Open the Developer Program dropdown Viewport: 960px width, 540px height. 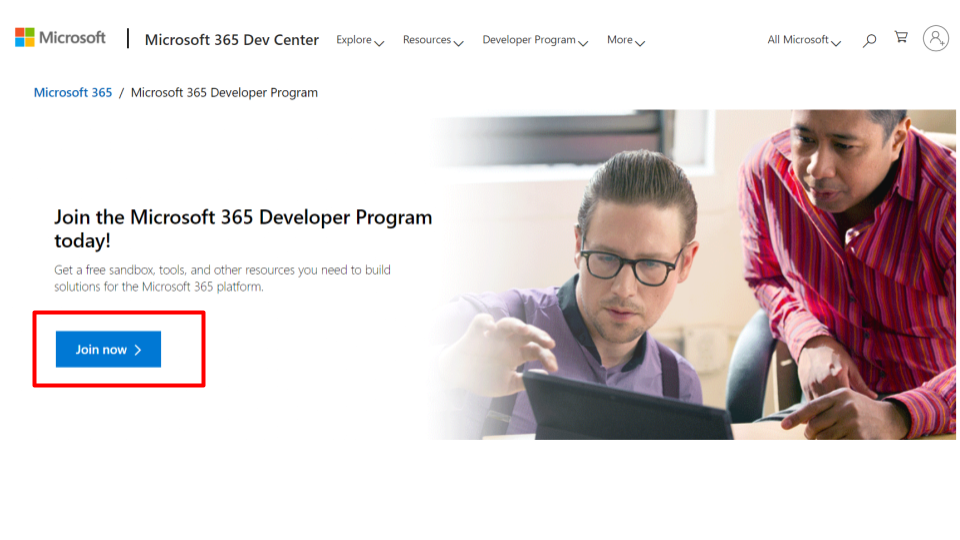click(535, 40)
